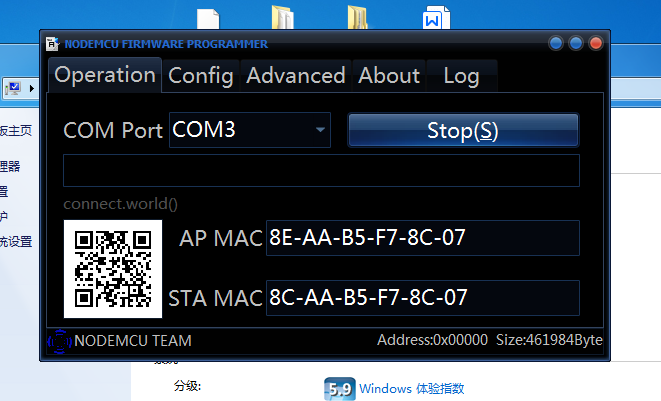
Task: Expand the address bar breadcrumb arrow
Action: point(32,89)
